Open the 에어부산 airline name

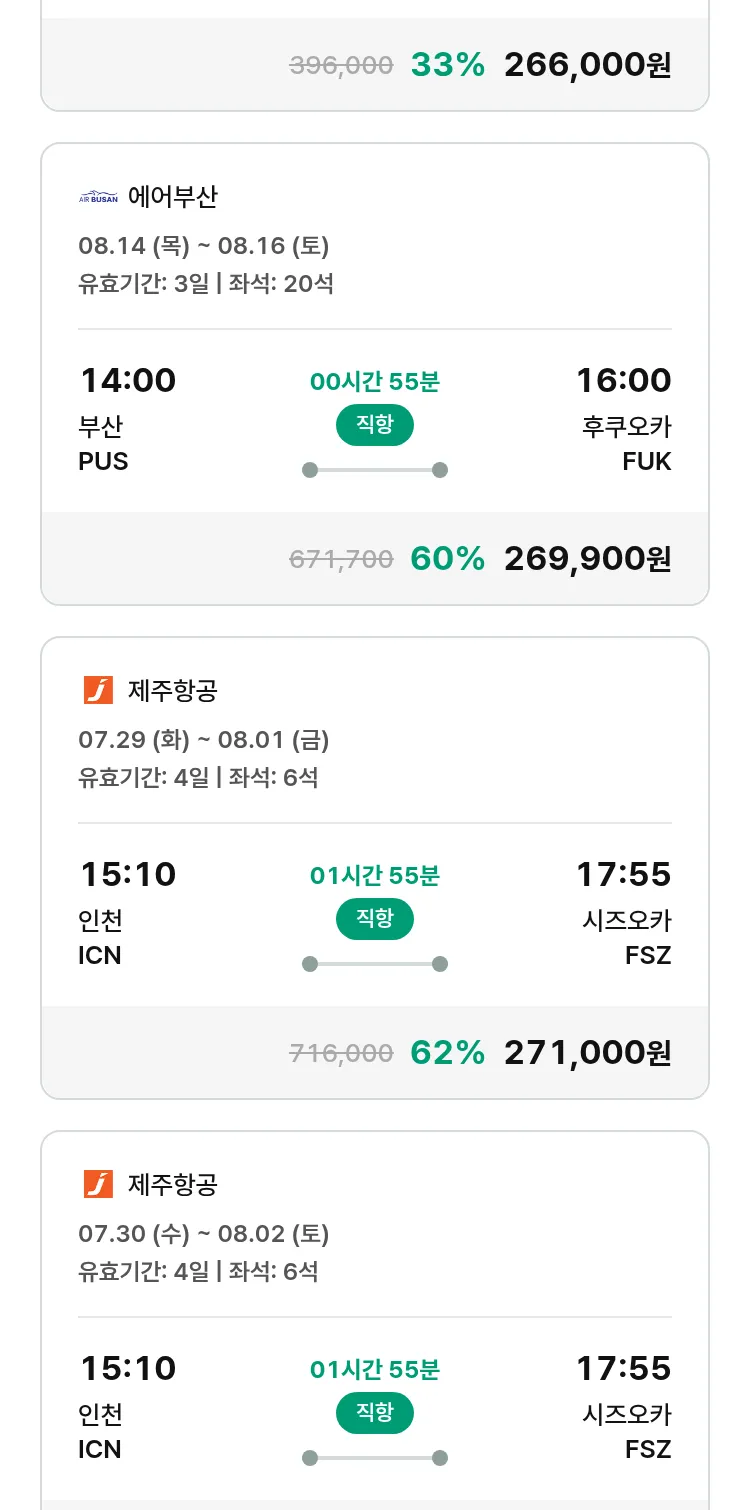pos(173,197)
